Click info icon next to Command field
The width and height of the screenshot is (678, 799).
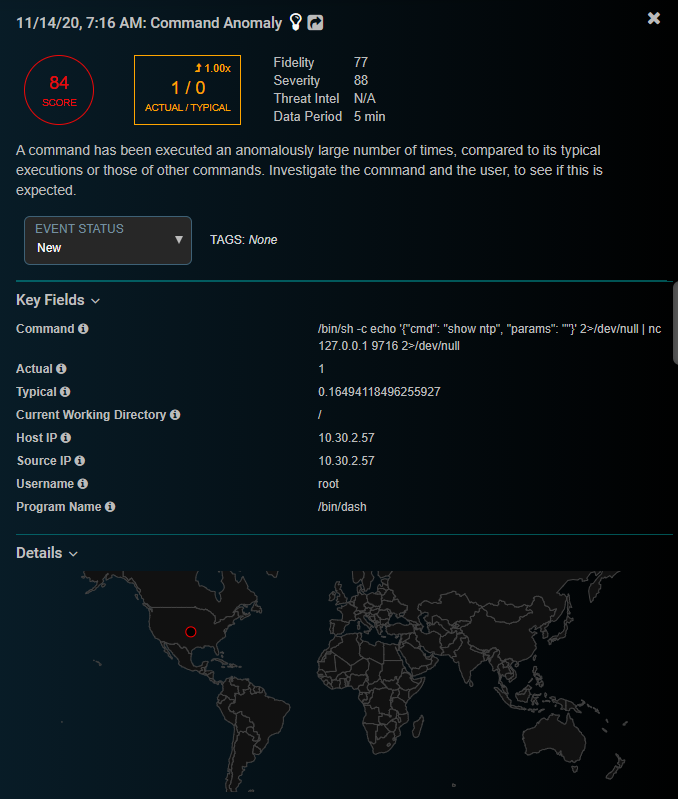click(83, 329)
